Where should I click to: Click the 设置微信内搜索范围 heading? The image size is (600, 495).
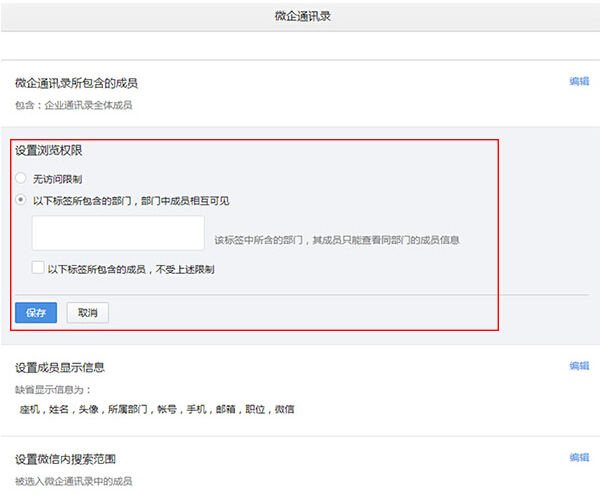(65, 459)
